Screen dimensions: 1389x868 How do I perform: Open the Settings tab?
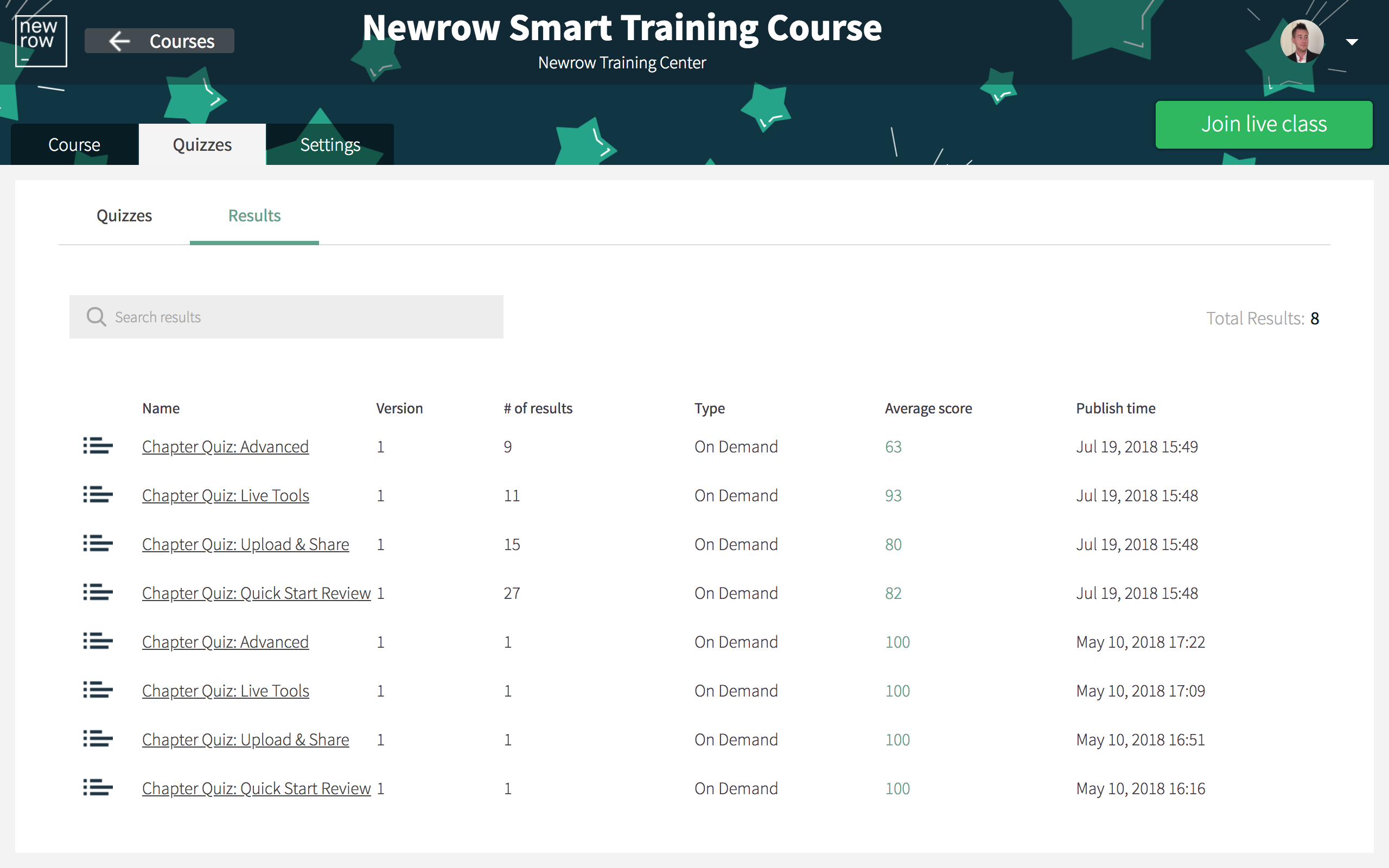click(330, 145)
